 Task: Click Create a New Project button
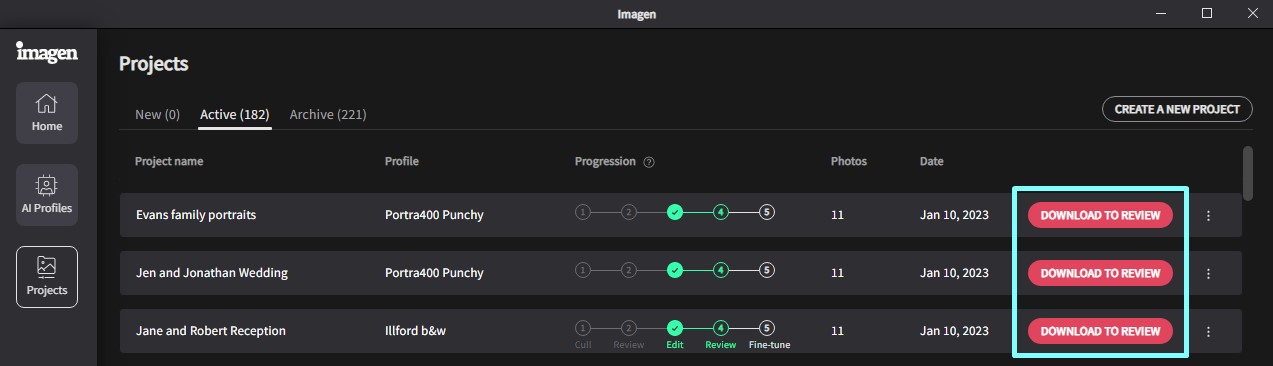tap(1177, 109)
